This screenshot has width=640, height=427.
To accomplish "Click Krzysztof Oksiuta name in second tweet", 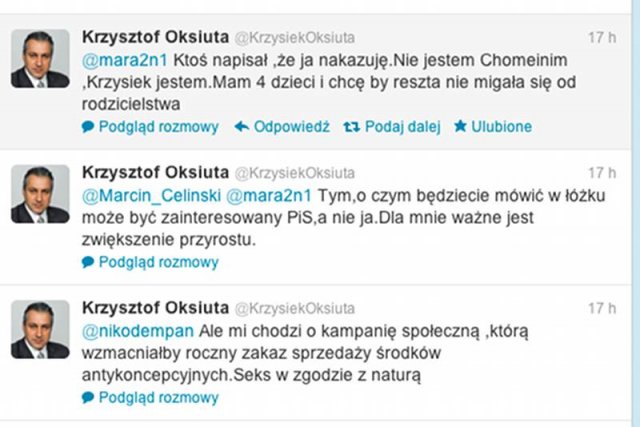I will click(x=153, y=172).
